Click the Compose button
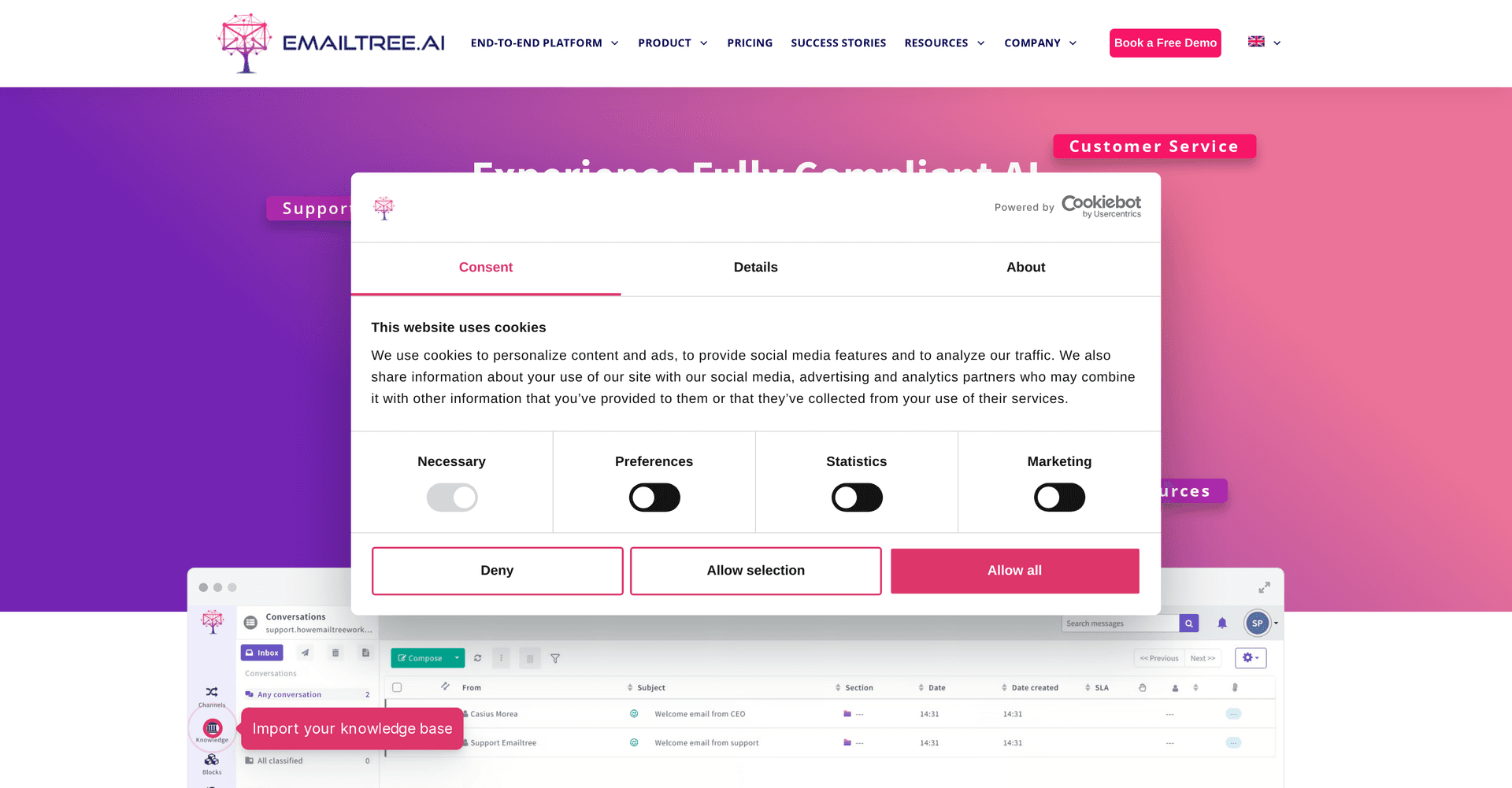The height and width of the screenshot is (788, 1512). [x=421, y=658]
